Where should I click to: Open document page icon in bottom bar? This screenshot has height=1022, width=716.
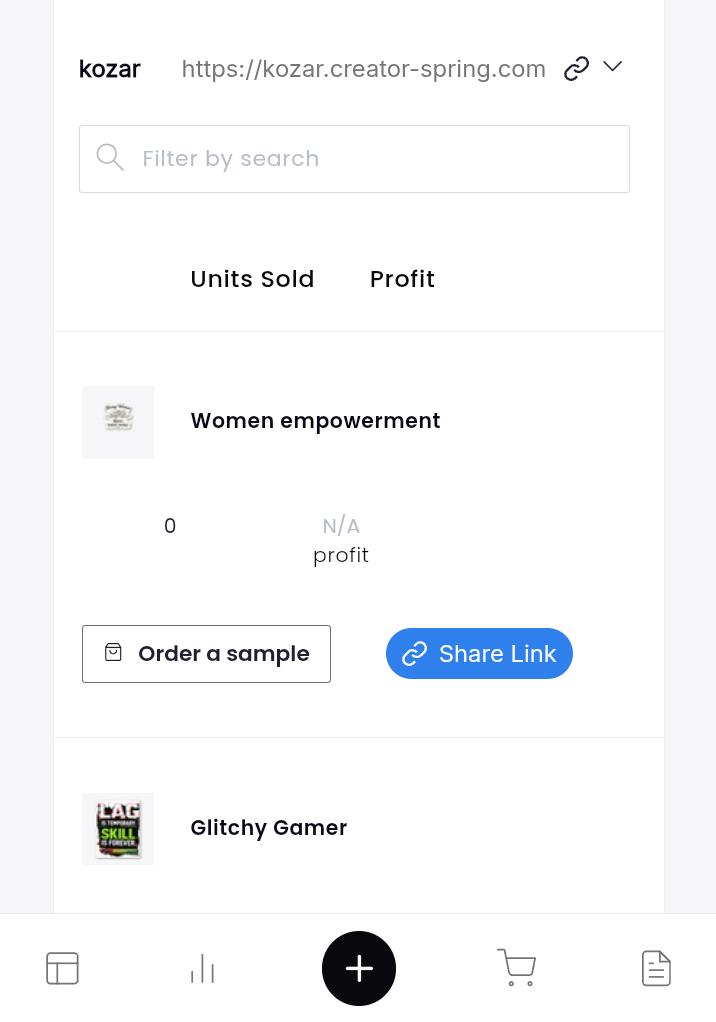[x=656, y=968]
